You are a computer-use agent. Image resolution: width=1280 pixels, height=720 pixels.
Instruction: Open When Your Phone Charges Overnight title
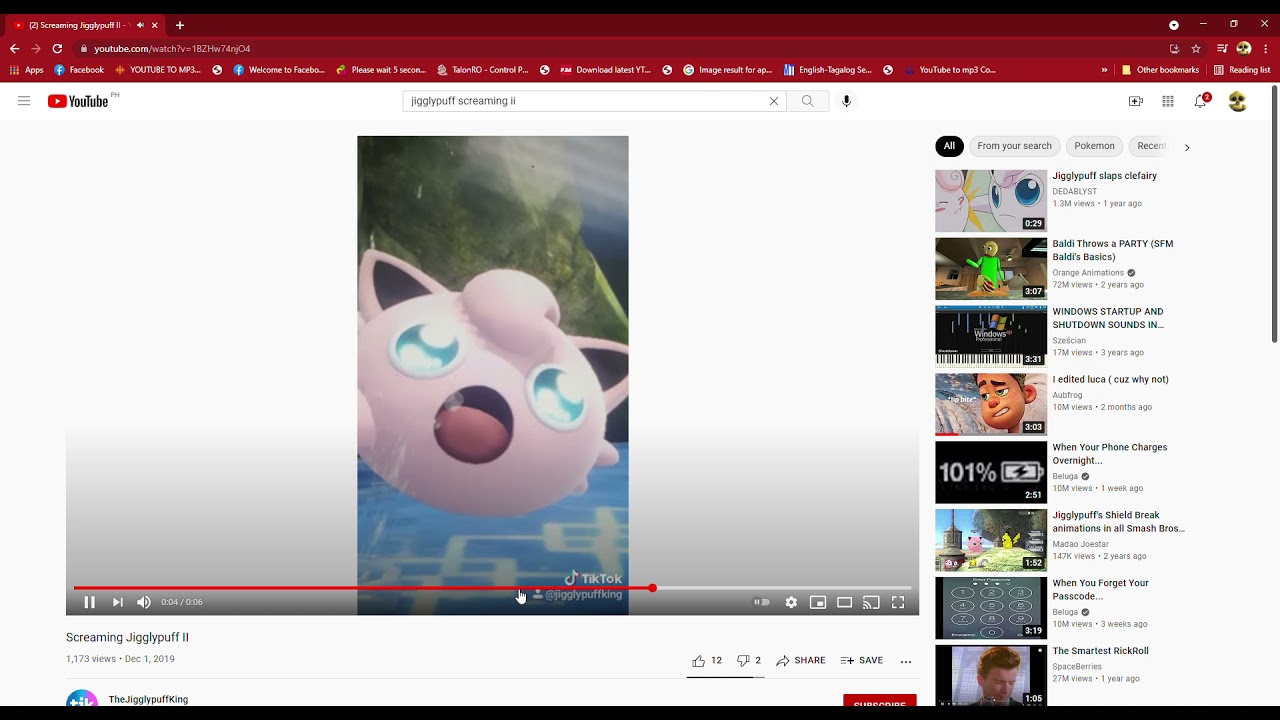click(x=1110, y=454)
